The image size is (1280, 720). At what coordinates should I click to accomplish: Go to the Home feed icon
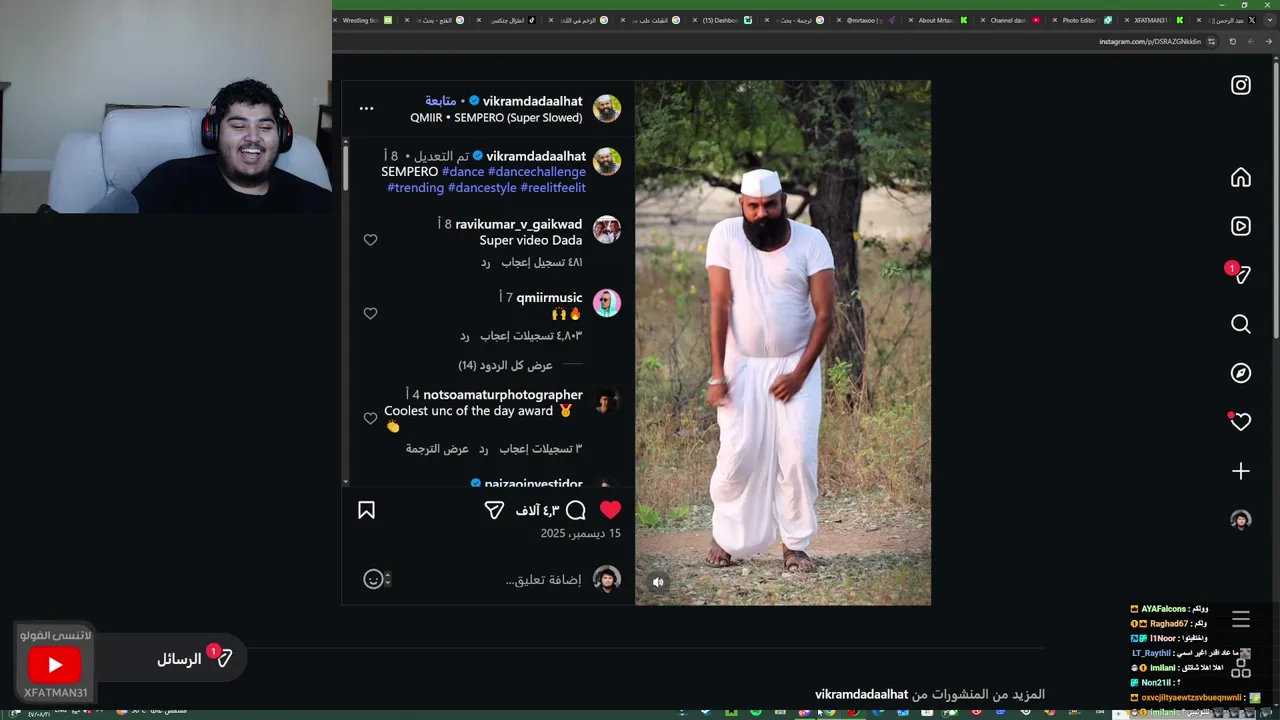(x=1241, y=178)
